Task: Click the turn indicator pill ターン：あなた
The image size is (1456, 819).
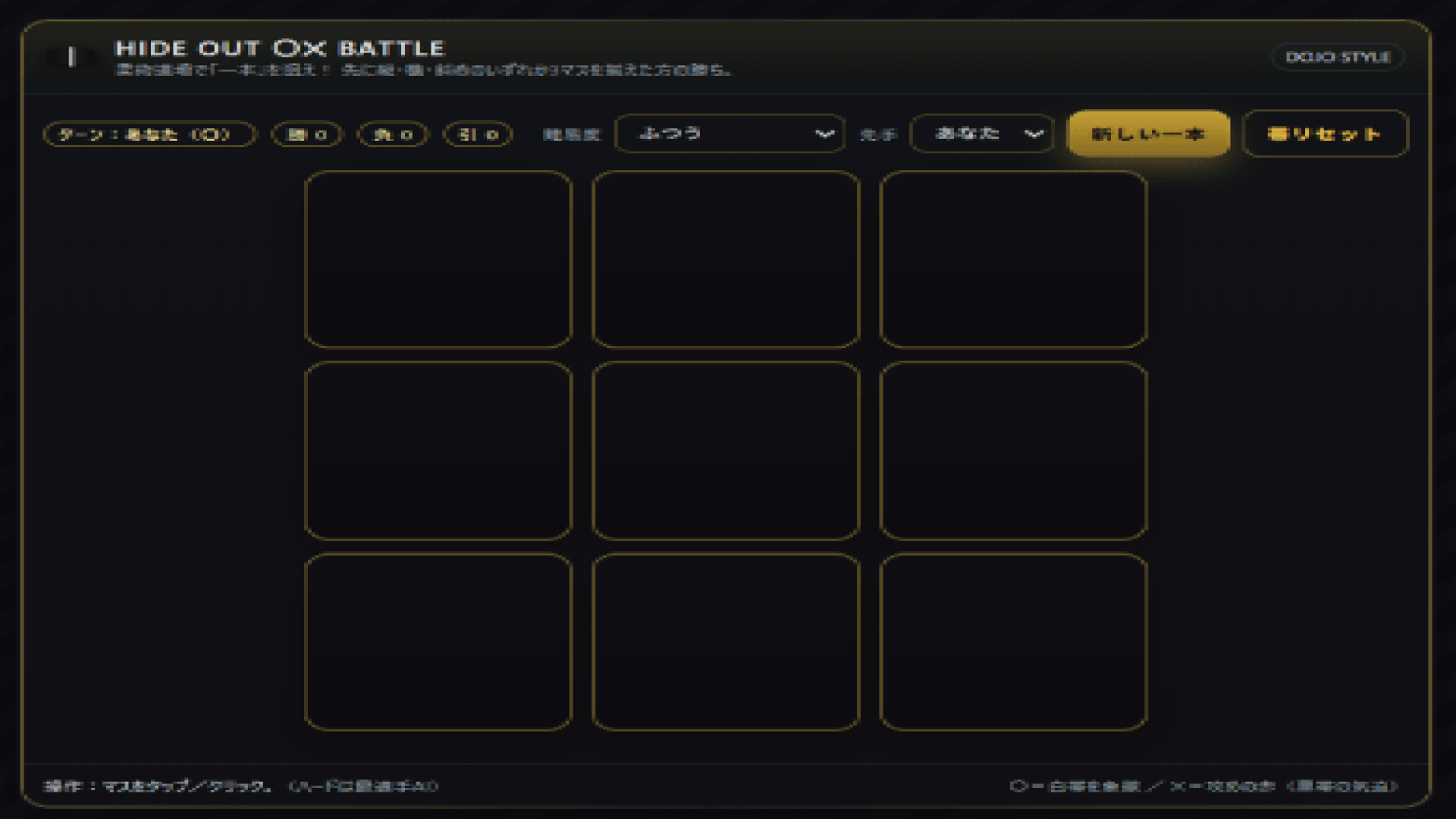Action: (149, 134)
